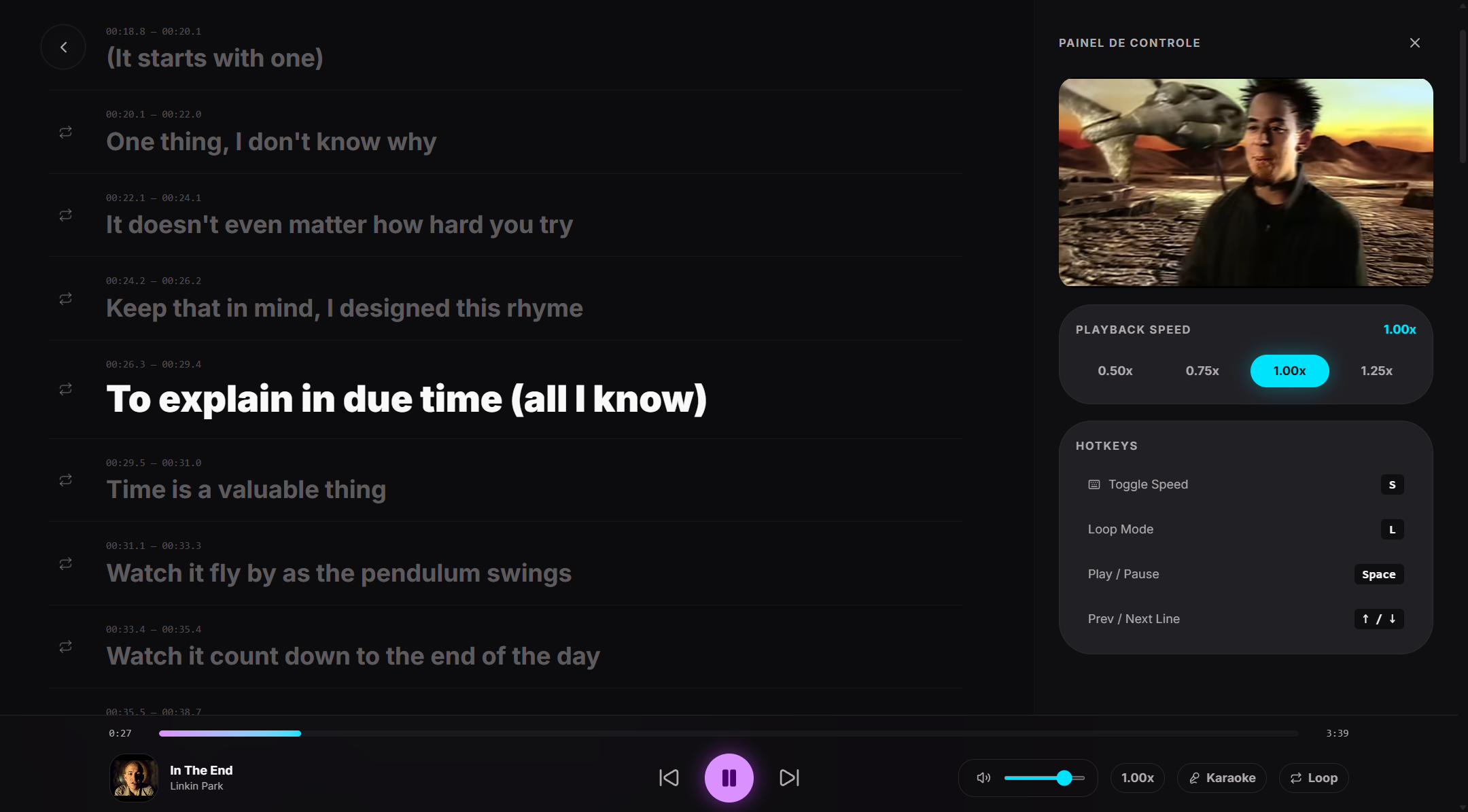Seek on the song progress bar
Image resolution: width=1468 pixels, height=812 pixels.
pos(729,733)
